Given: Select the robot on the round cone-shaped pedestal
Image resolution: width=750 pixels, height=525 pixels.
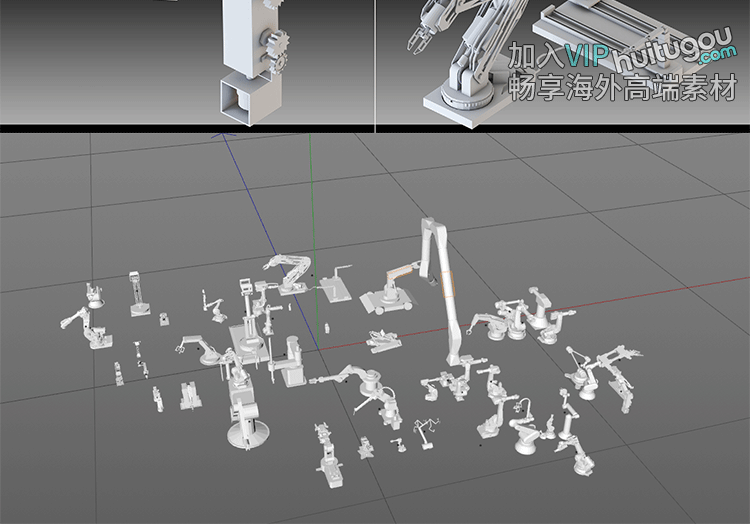Looking at the screenshot, I should click(247, 424).
